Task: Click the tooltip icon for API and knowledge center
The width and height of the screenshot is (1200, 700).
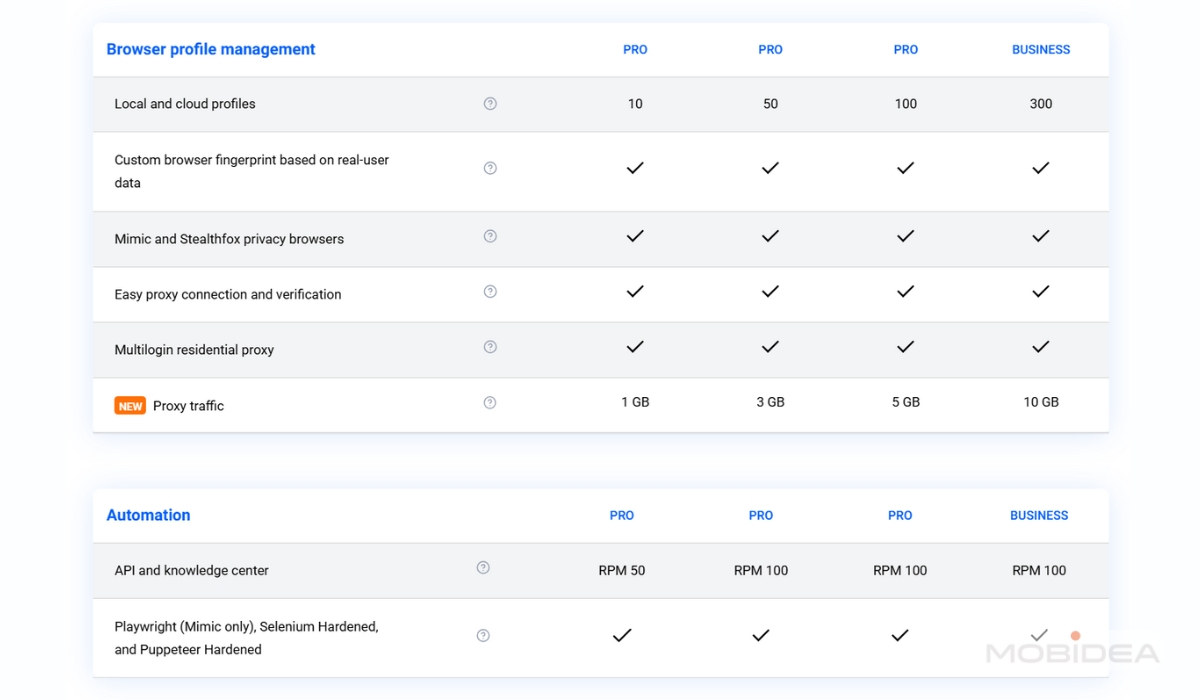Action: [x=483, y=566]
